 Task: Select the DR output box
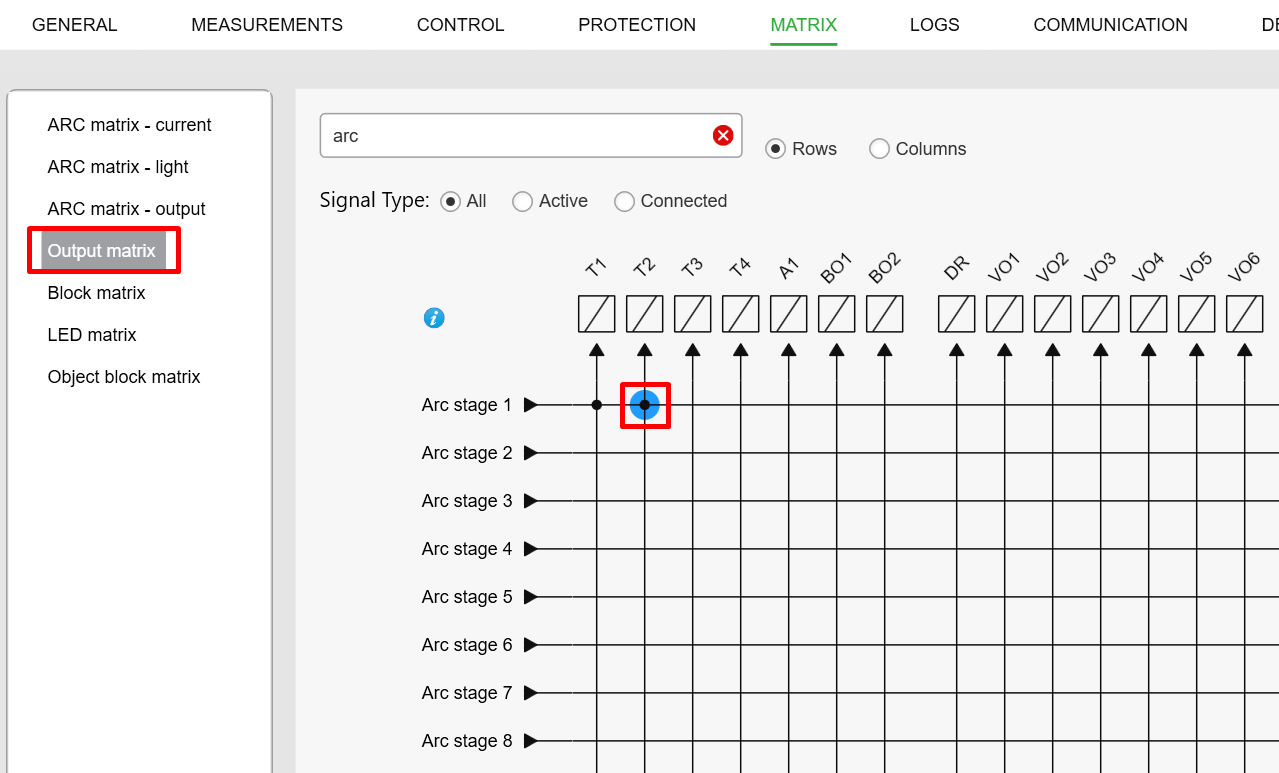(957, 314)
